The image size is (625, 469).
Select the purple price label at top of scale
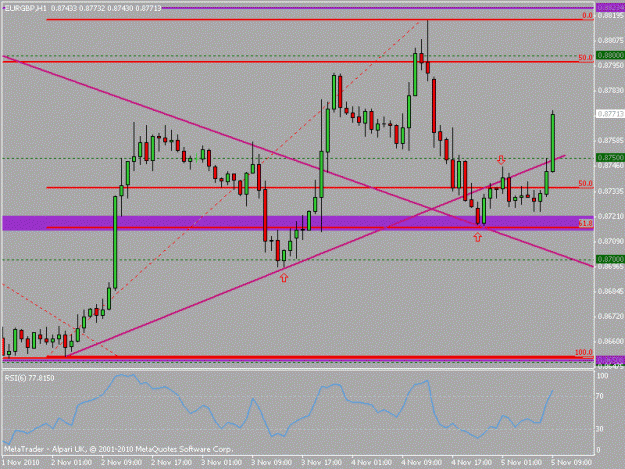[610, 7]
